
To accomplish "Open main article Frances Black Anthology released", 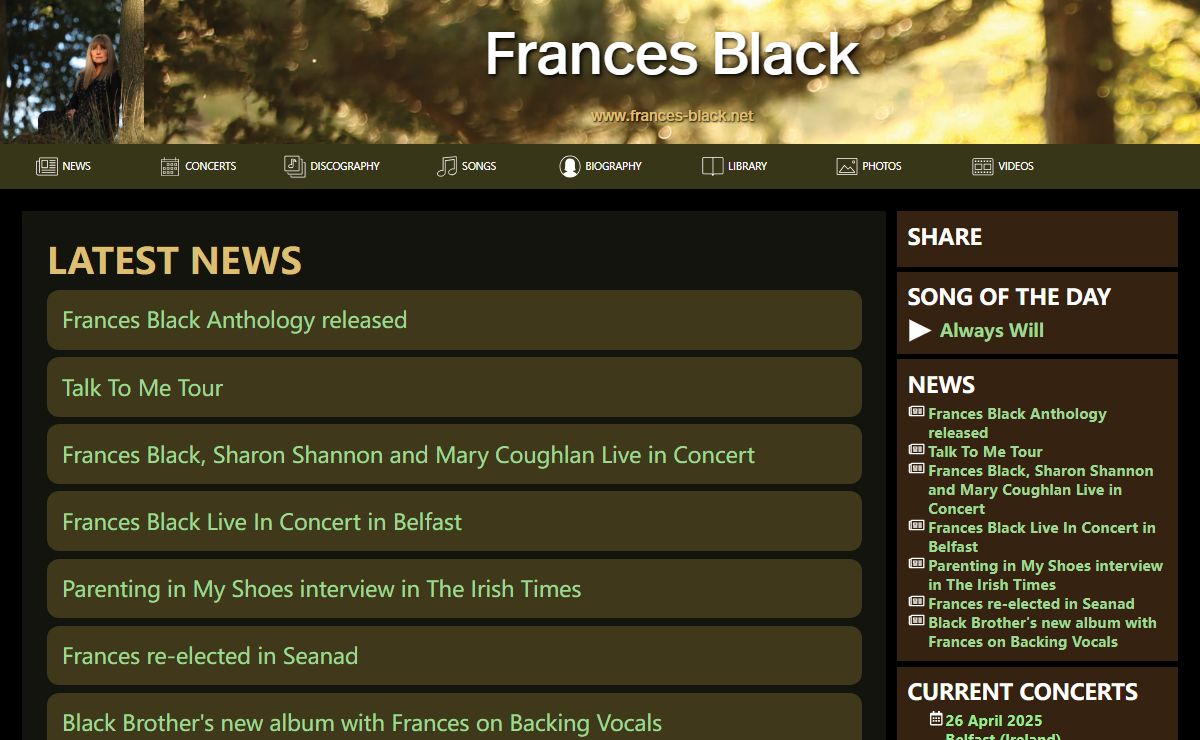I will click(454, 320).
